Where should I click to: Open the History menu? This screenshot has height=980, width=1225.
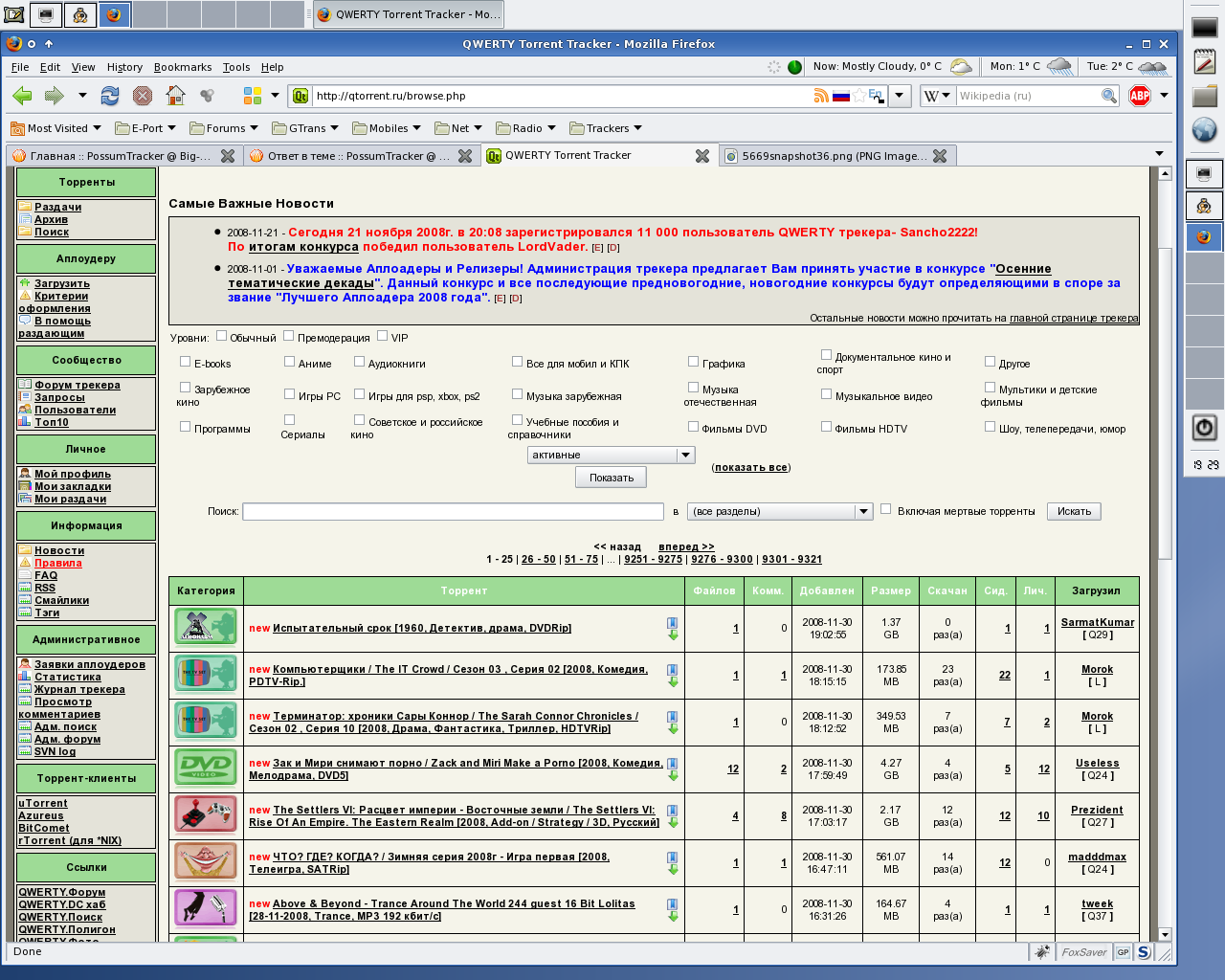pyautogui.click(x=124, y=67)
